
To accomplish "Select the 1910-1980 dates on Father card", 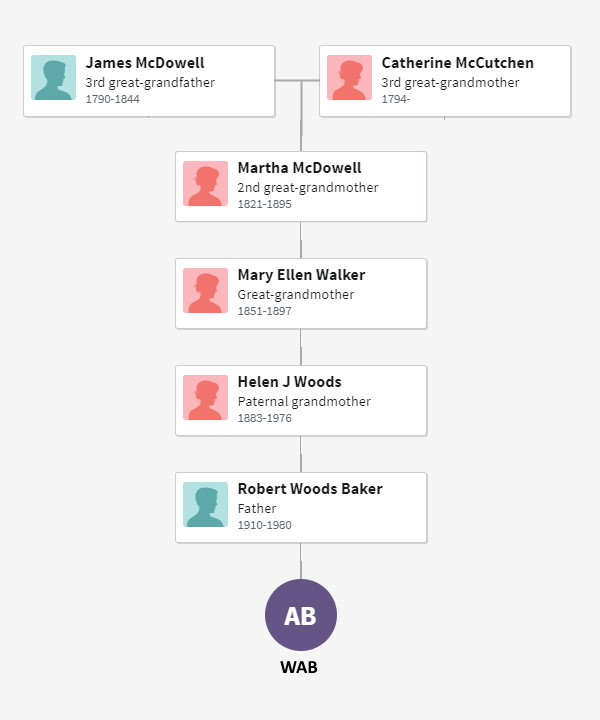I will (264, 525).
